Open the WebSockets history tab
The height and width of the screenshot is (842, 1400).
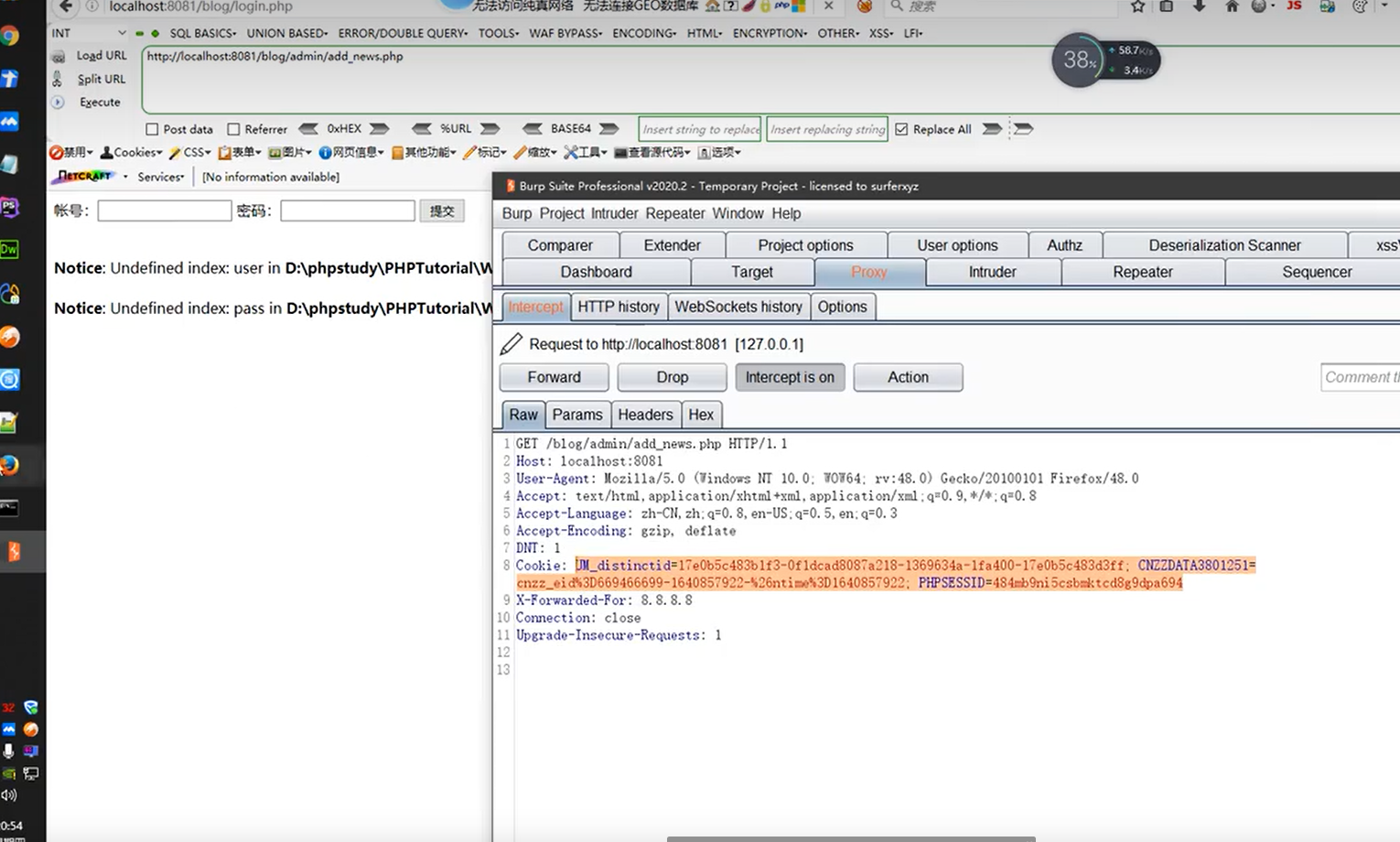click(x=738, y=307)
